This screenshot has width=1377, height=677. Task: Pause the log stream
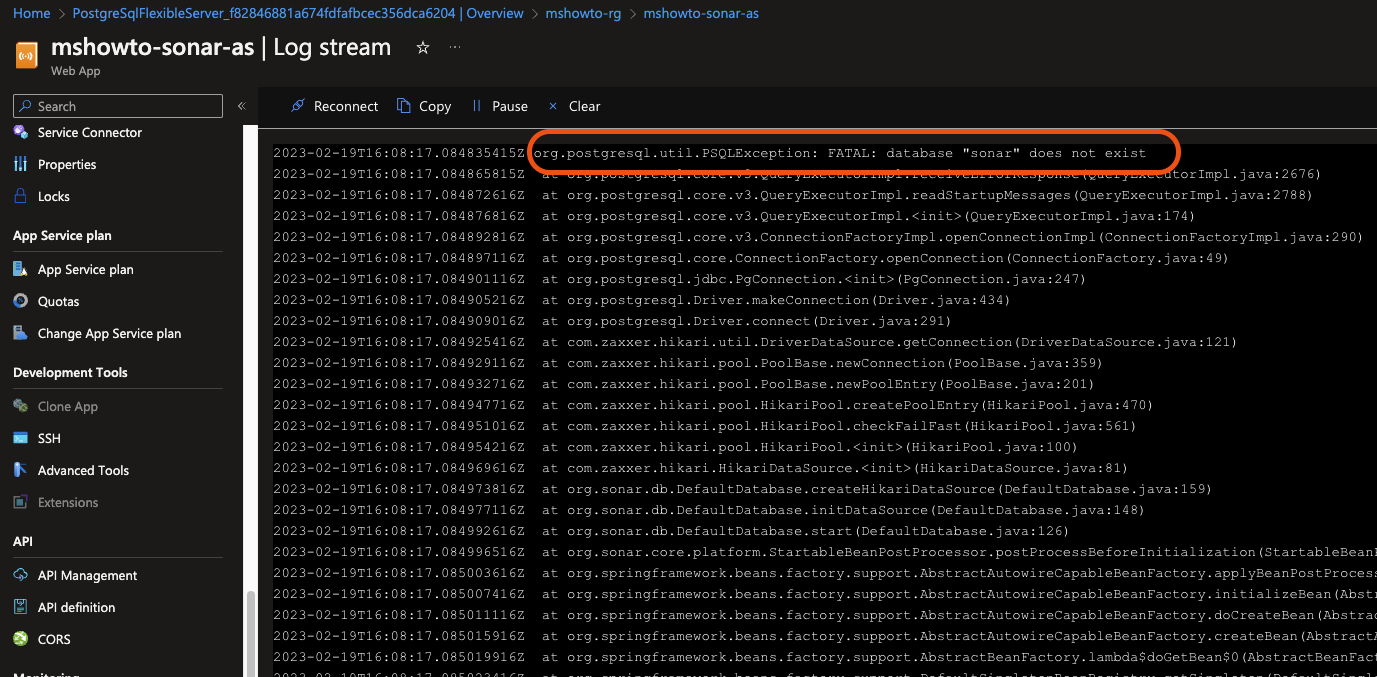coord(499,106)
